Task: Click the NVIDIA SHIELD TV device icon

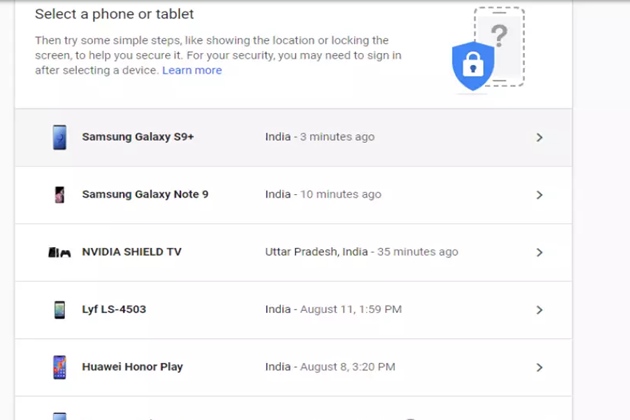Action: [60, 253]
